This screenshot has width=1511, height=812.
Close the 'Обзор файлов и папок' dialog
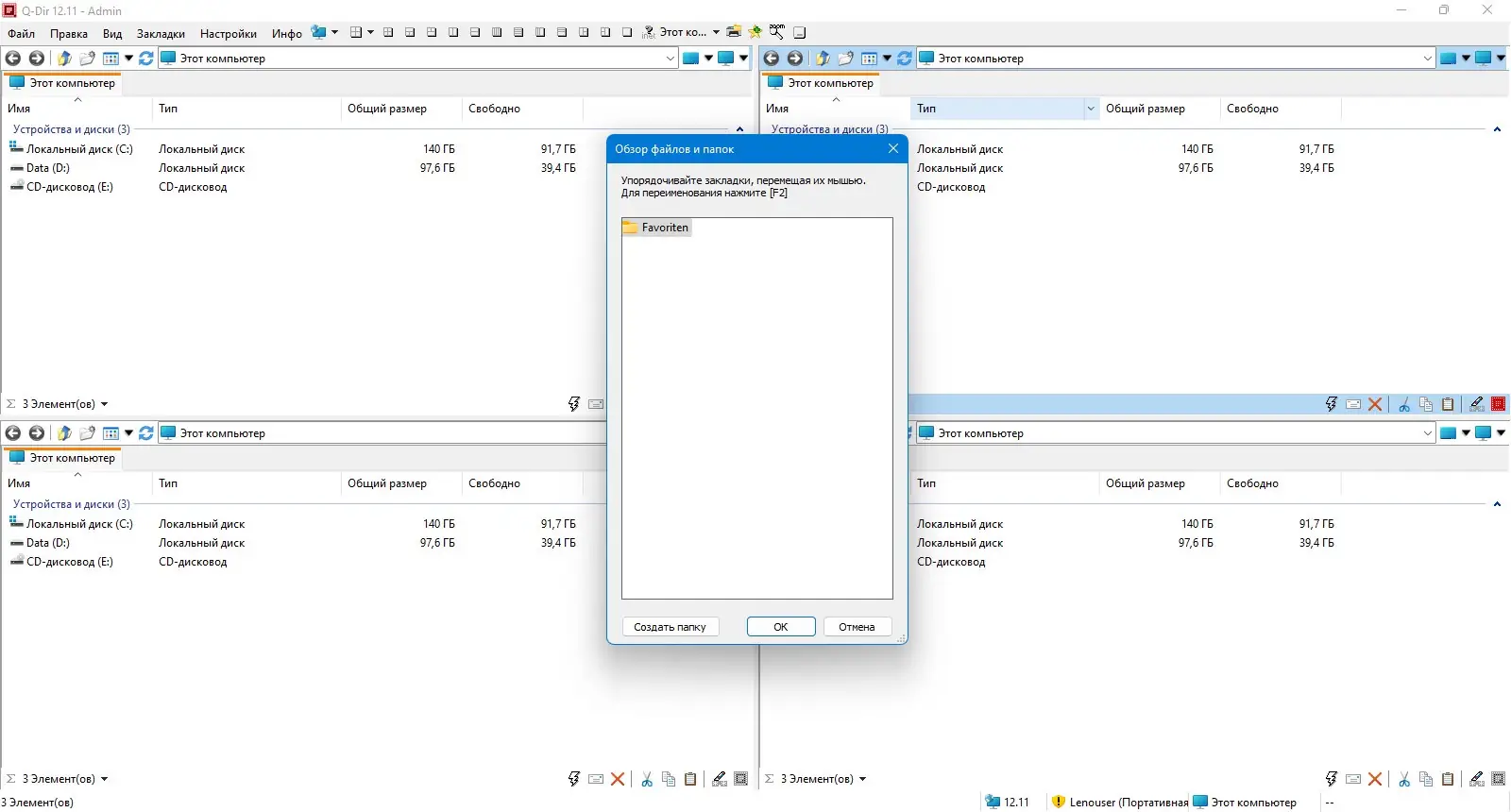point(893,148)
